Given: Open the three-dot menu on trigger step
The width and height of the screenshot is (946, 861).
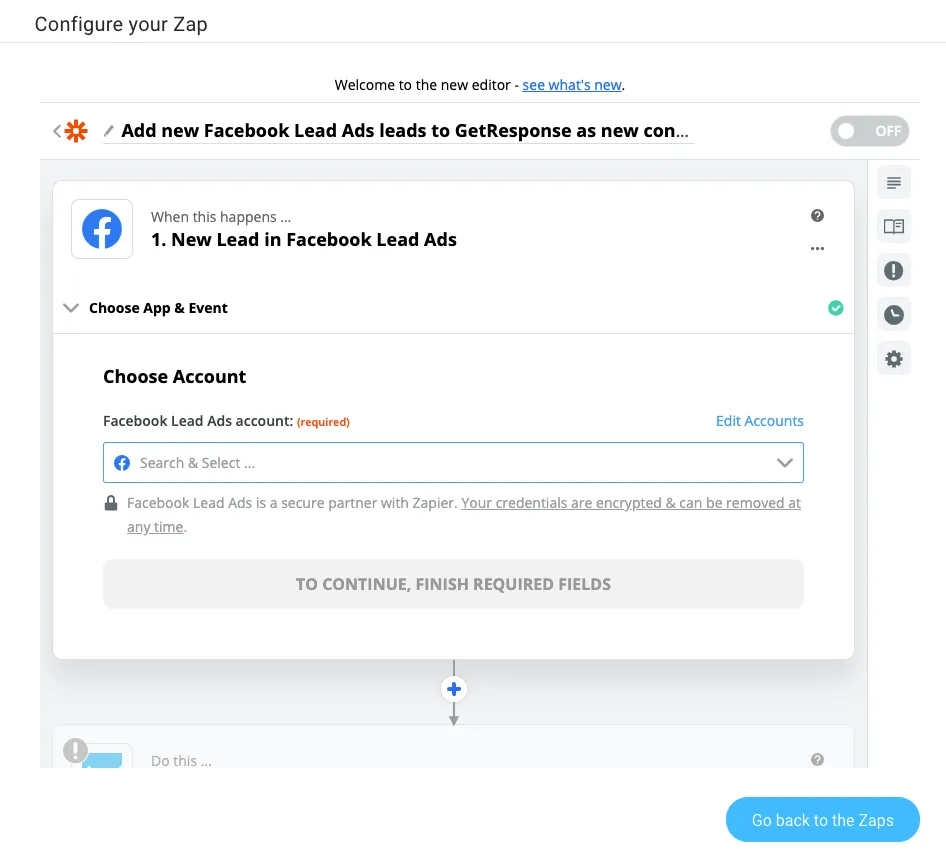Looking at the screenshot, I should pos(817,248).
